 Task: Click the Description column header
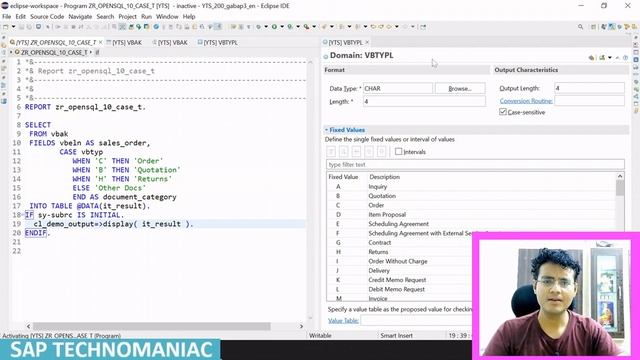pyautogui.click(x=384, y=177)
